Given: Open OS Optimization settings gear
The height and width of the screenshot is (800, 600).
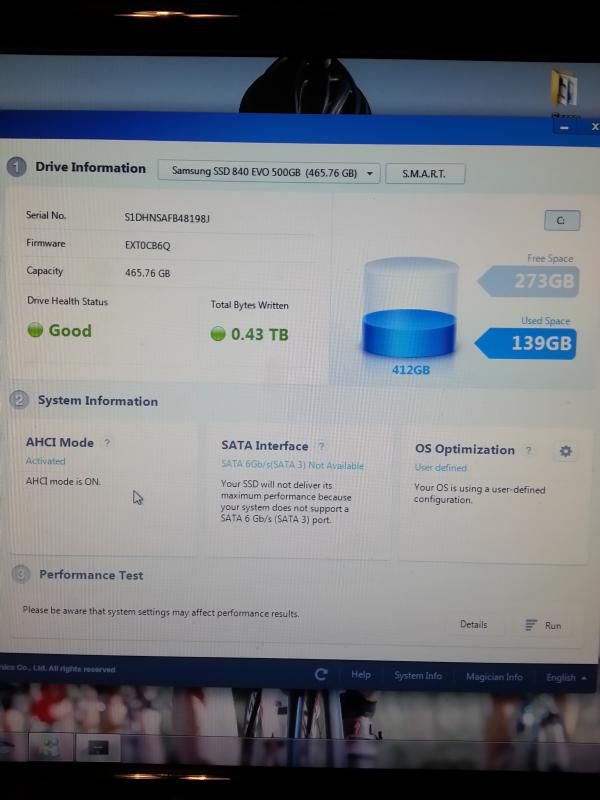Looking at the screenshot, I should [x=566, y=451].
